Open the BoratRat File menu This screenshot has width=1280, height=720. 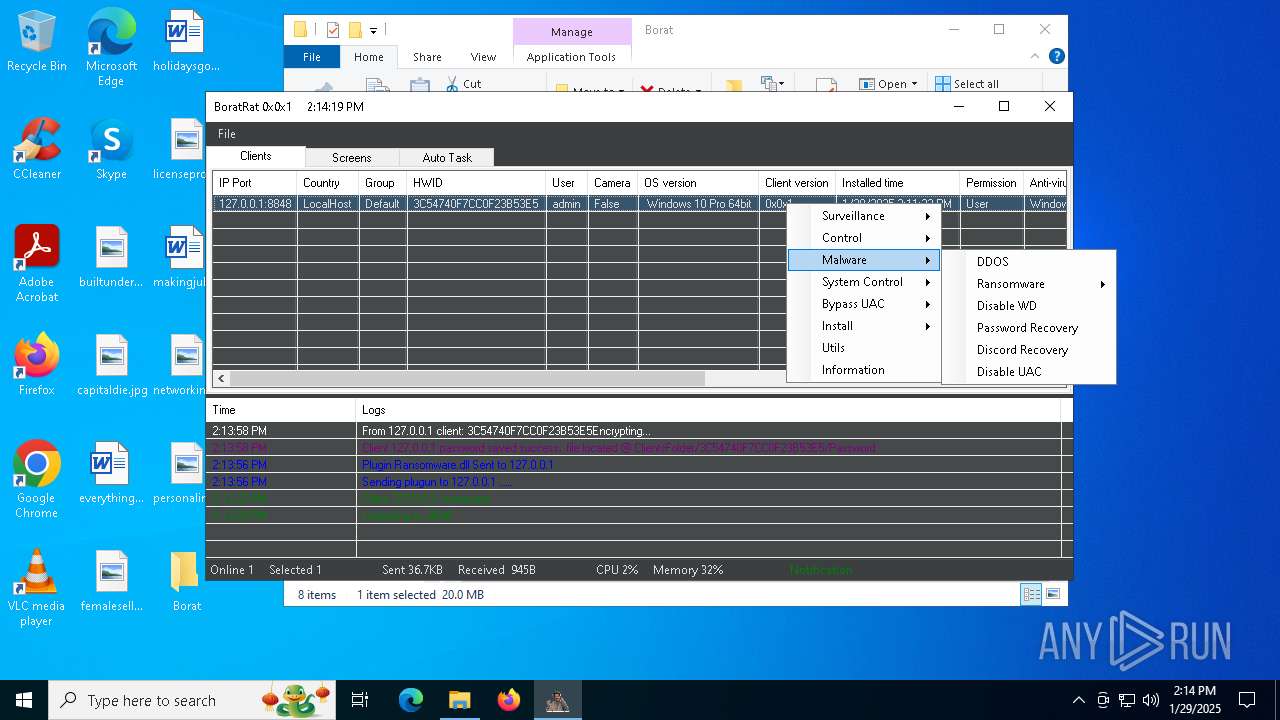(x=227, y=134)
